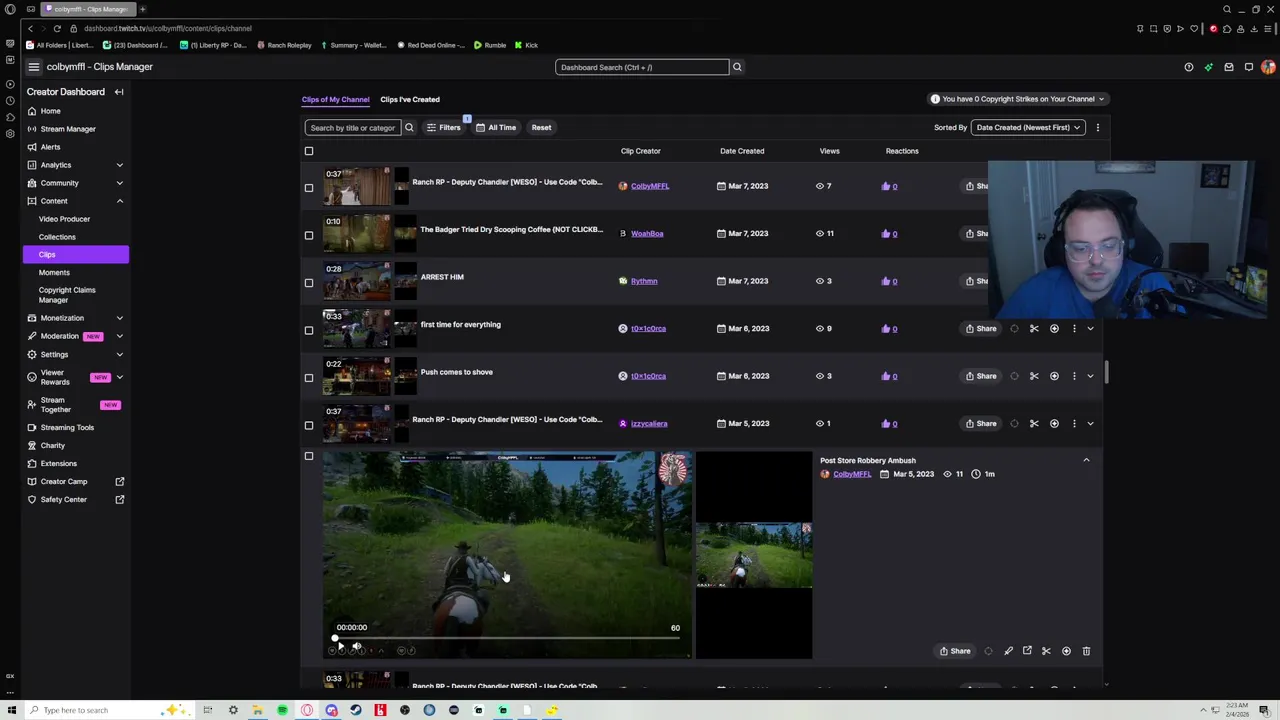Open the All Time date filter
1280x720 pixels.
496,127
